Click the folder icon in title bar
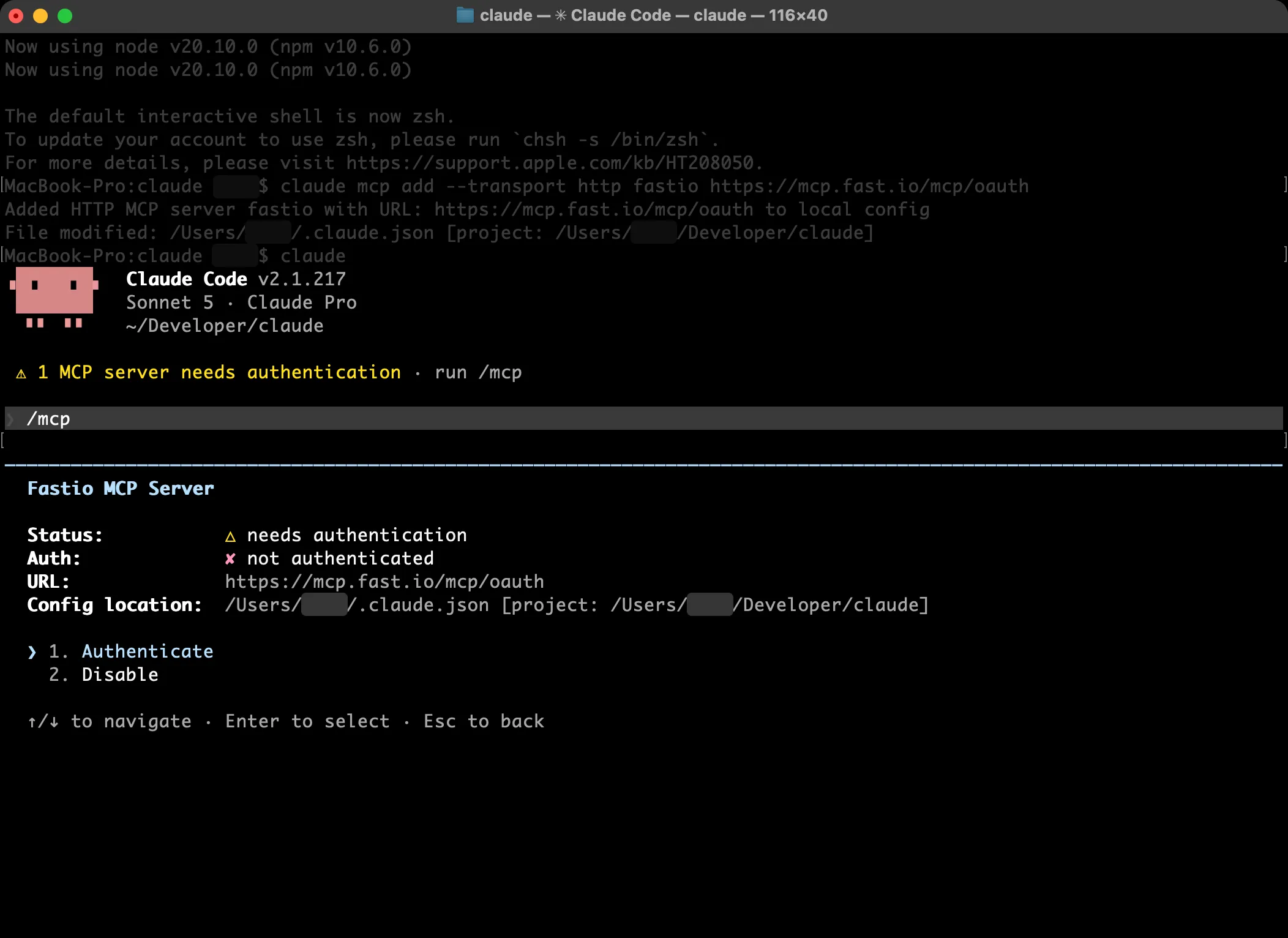The width and height of the screenshot is (1288, 938). 465,15
